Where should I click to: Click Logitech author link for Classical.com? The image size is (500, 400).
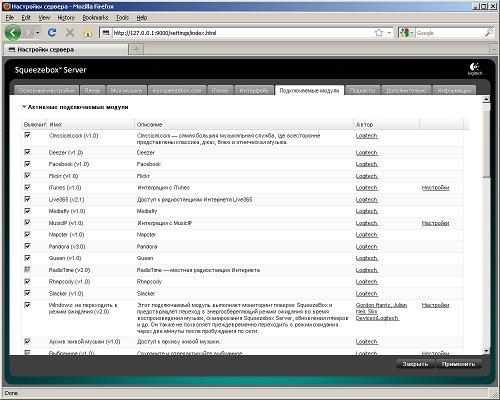click(x=367, y=136)
